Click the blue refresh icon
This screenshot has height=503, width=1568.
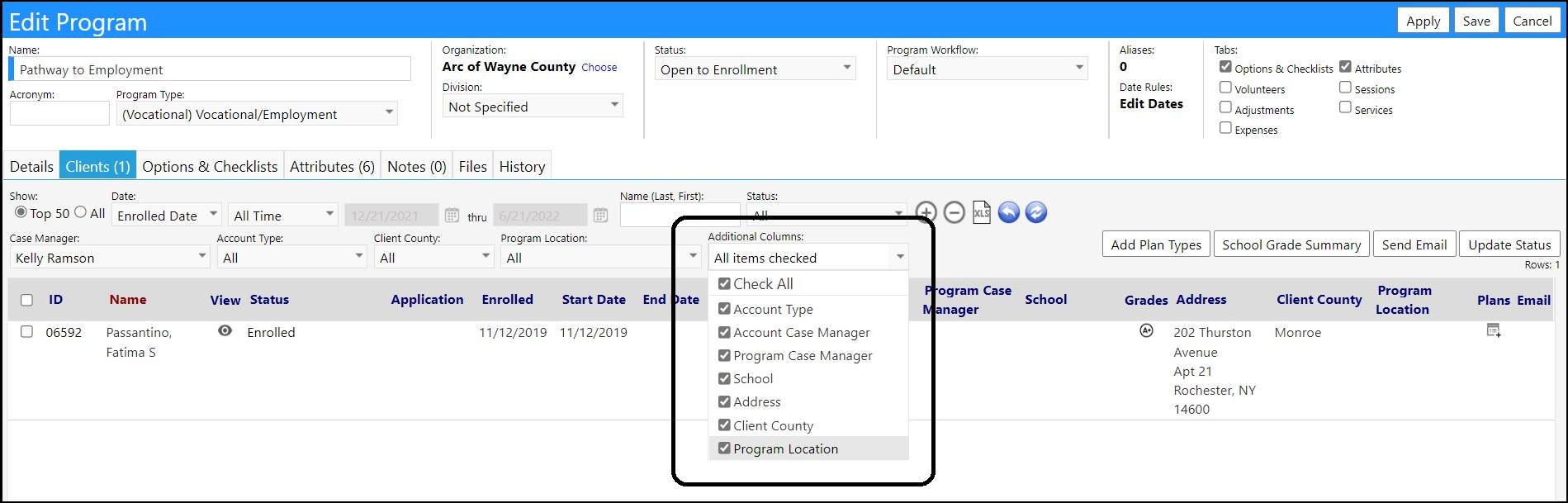click(x=1036, y=212)
